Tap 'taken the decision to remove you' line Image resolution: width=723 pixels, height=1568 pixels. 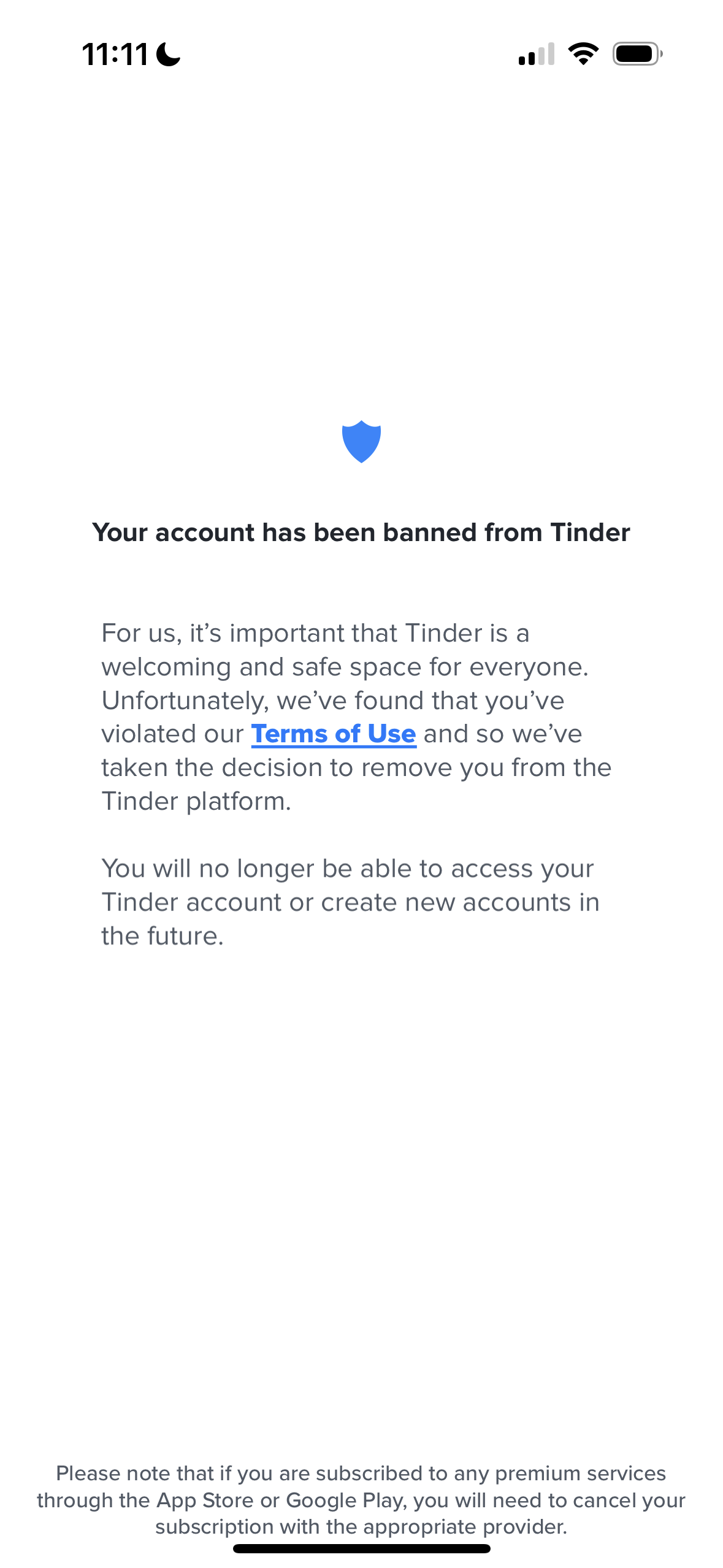coord(356,767)
